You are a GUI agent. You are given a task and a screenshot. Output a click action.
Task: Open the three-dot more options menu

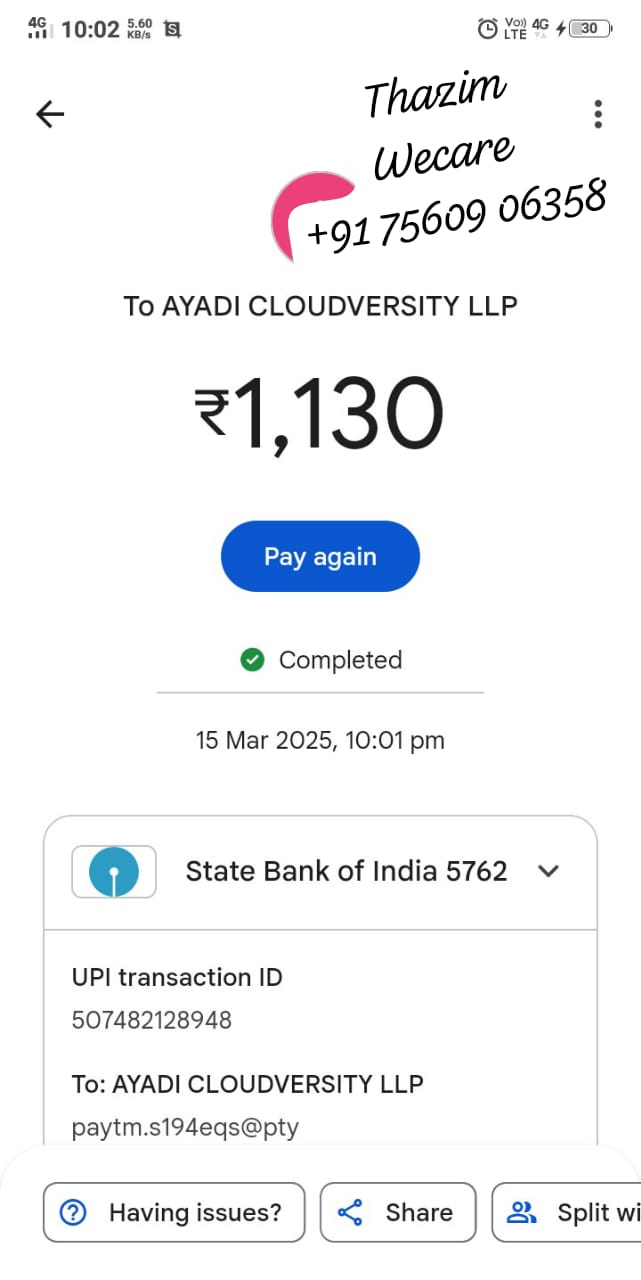(598, 114)
